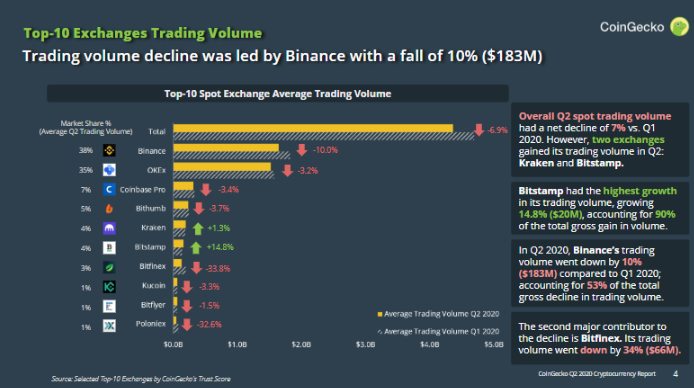Click the OKEx exchange logo icon

[x=109, y=170]
